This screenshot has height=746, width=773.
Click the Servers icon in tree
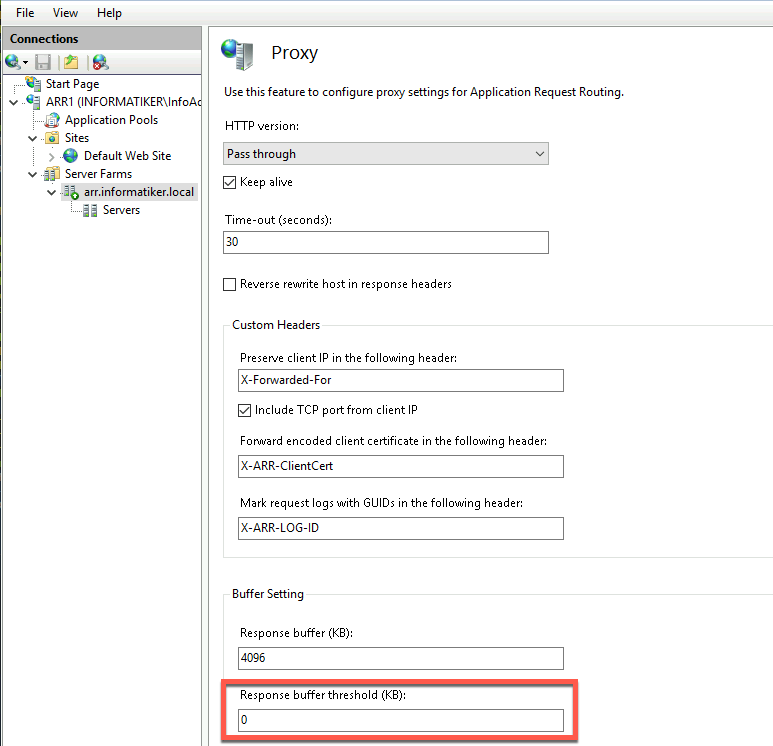click(90, 211)
